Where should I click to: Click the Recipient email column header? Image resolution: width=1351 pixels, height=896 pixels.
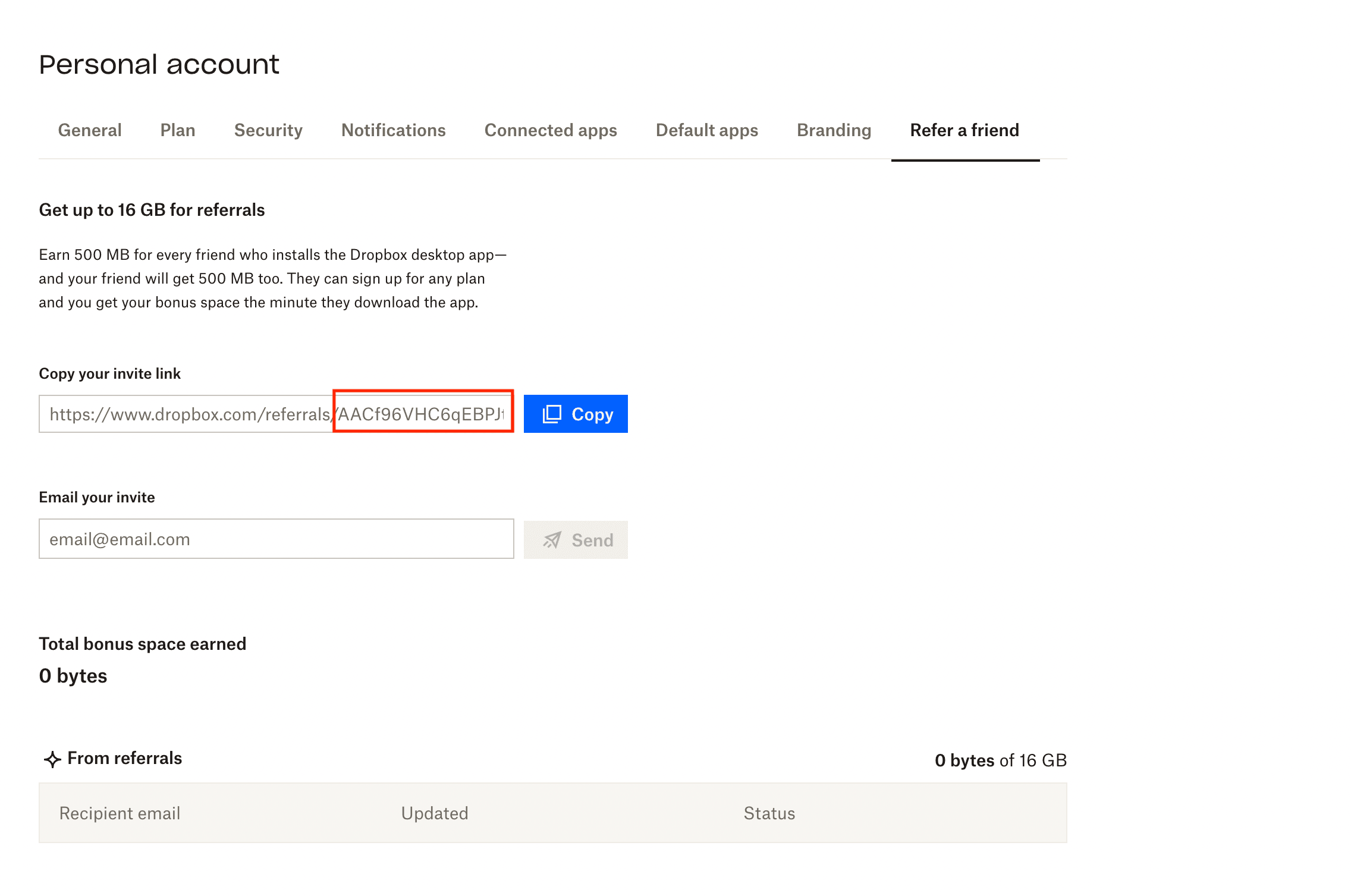pos(119,813)
